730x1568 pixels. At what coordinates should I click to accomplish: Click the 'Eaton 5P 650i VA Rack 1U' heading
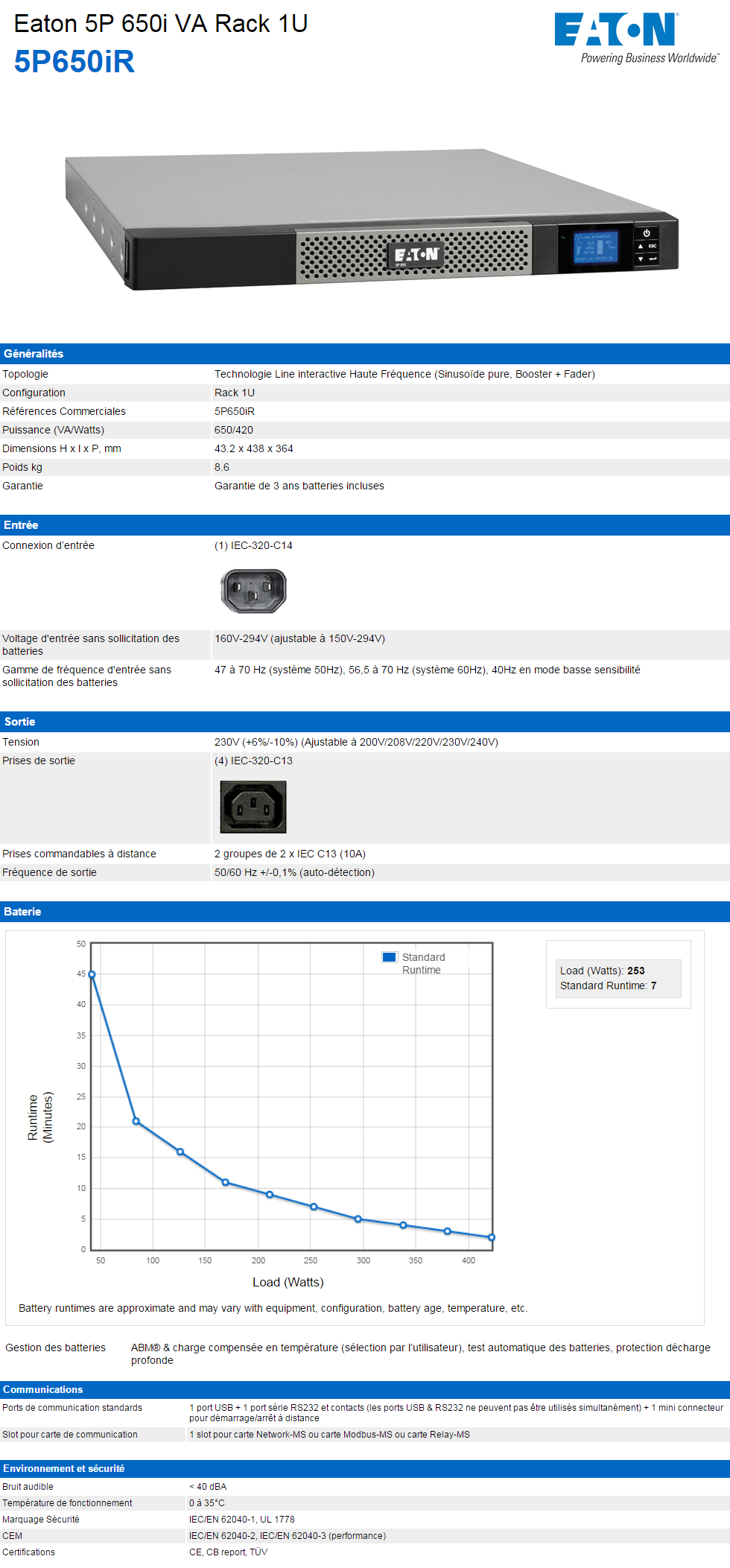tap(161, 24)
